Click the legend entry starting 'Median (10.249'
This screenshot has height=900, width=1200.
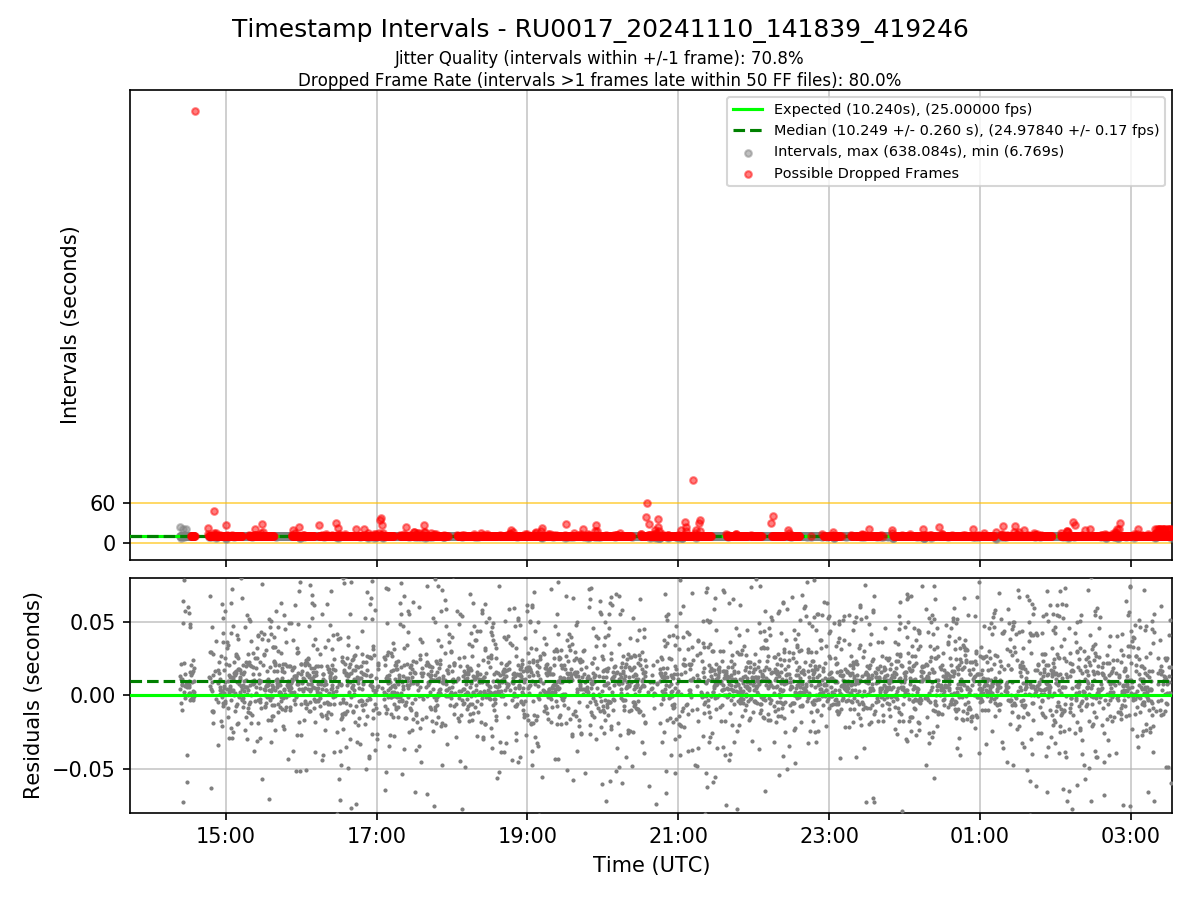click(x=966, y=130)
